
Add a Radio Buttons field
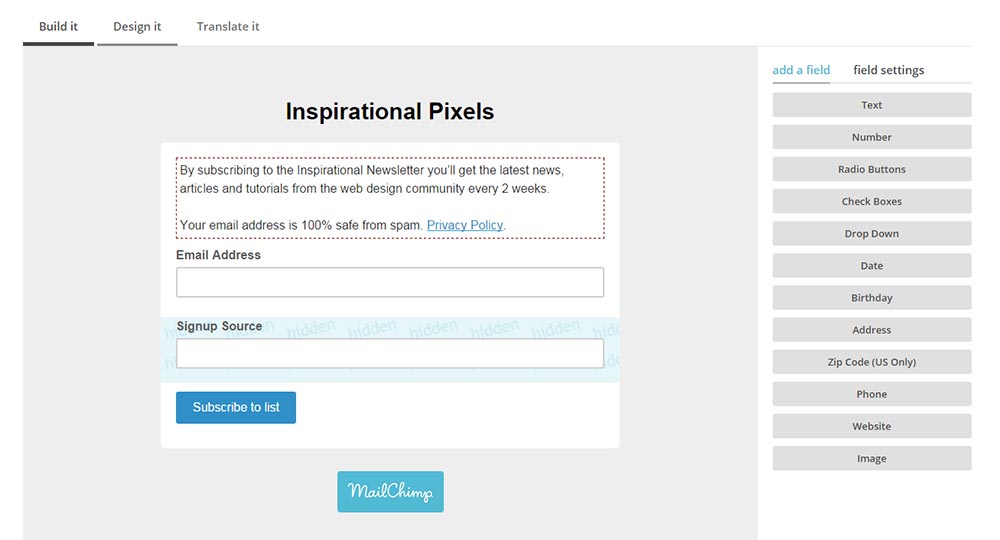(x=871, y=169)
